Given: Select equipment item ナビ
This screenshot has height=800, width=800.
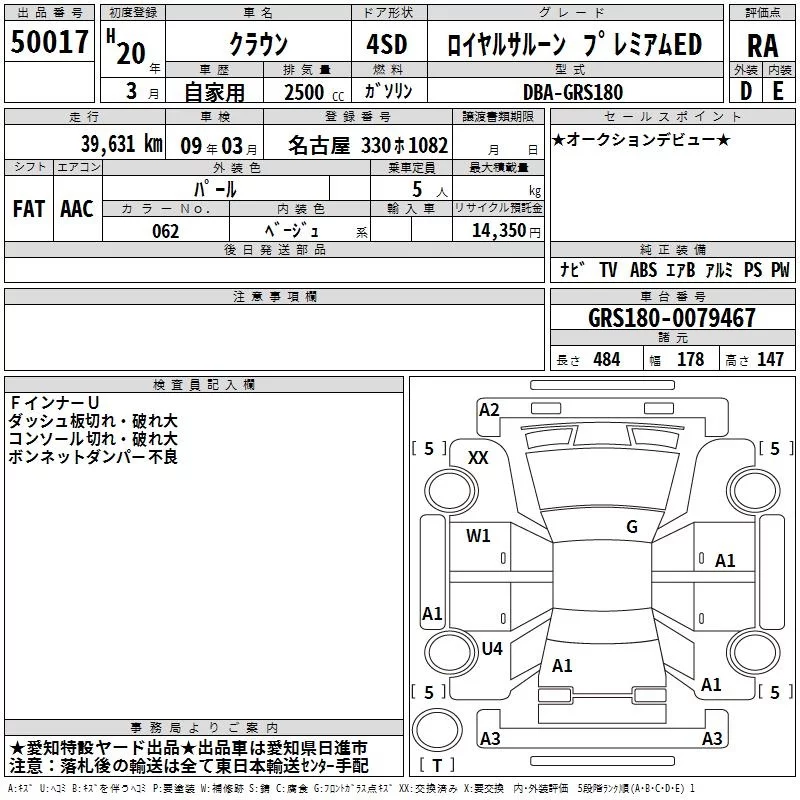Looking at the screenshot, I should coord(571,269).
